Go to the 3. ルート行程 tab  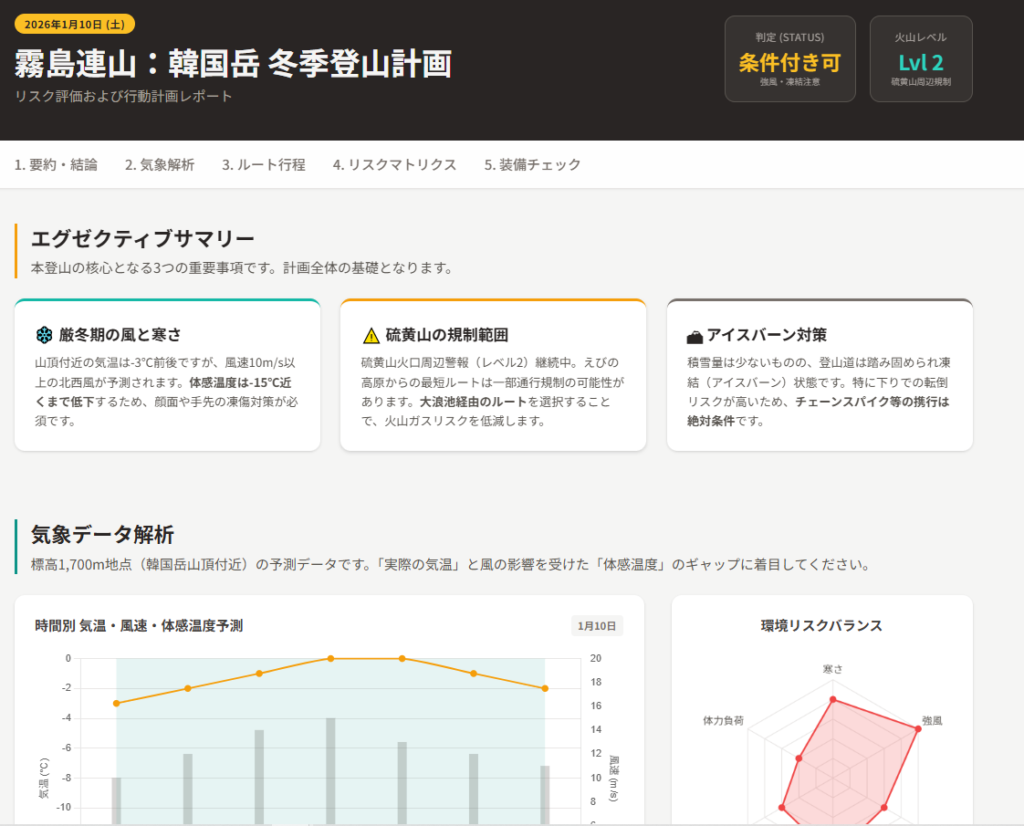tap(264, 165)
